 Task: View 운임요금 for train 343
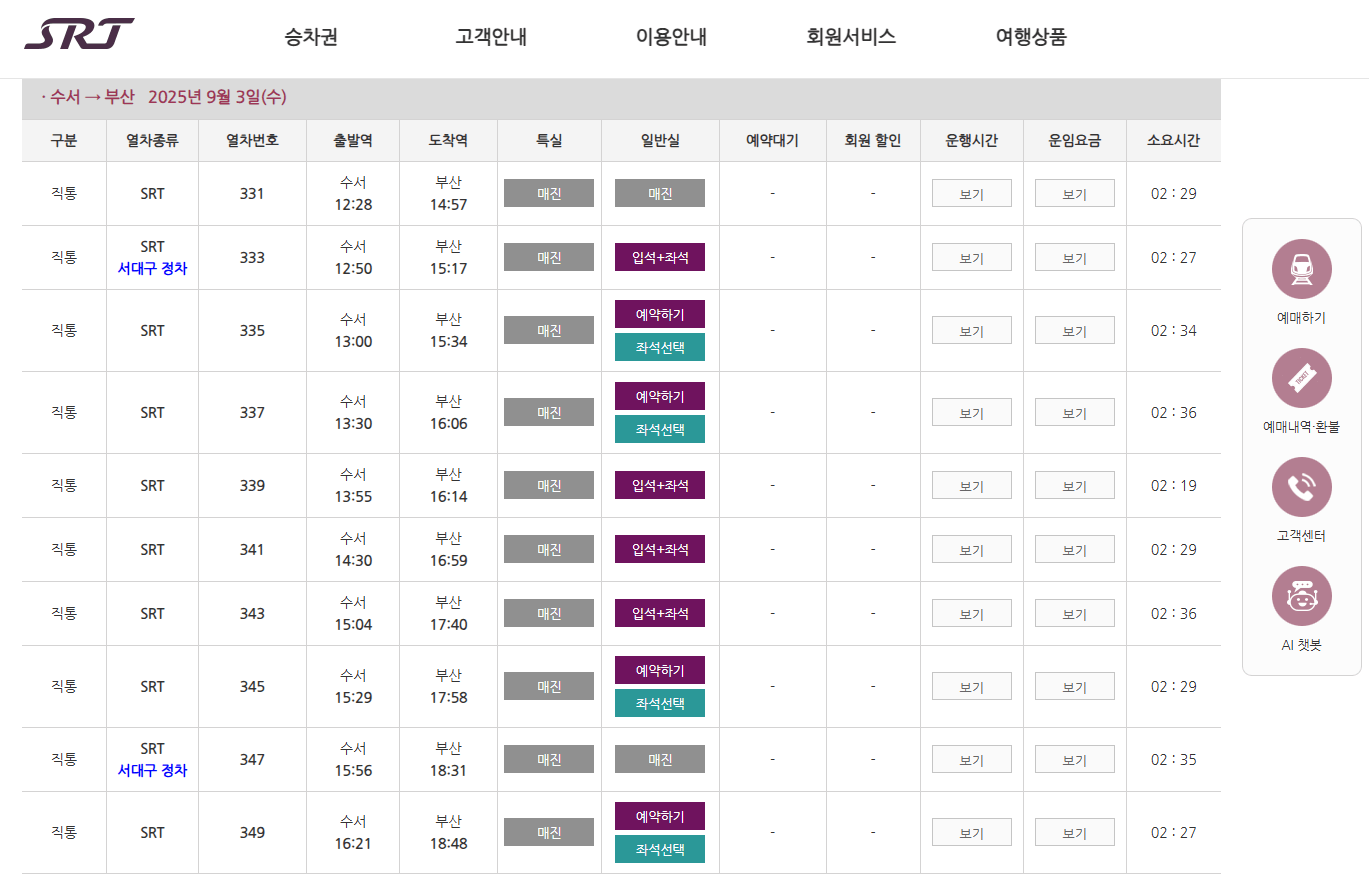tap(1075, 613)
